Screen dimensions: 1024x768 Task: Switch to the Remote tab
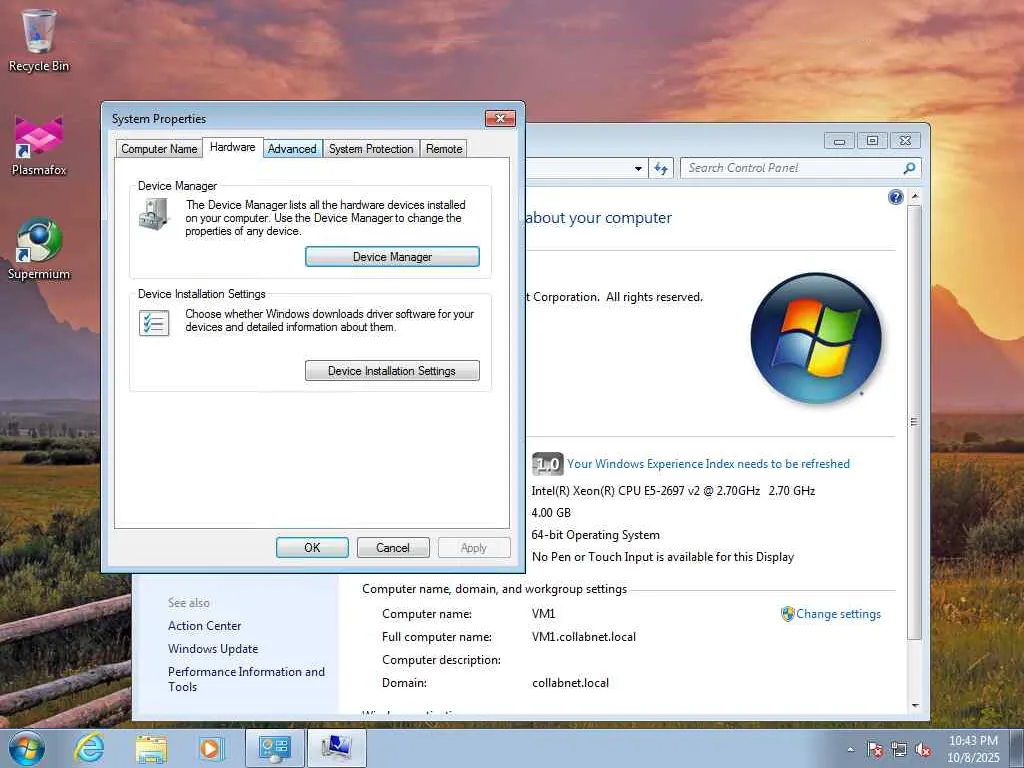pos(444,149)
